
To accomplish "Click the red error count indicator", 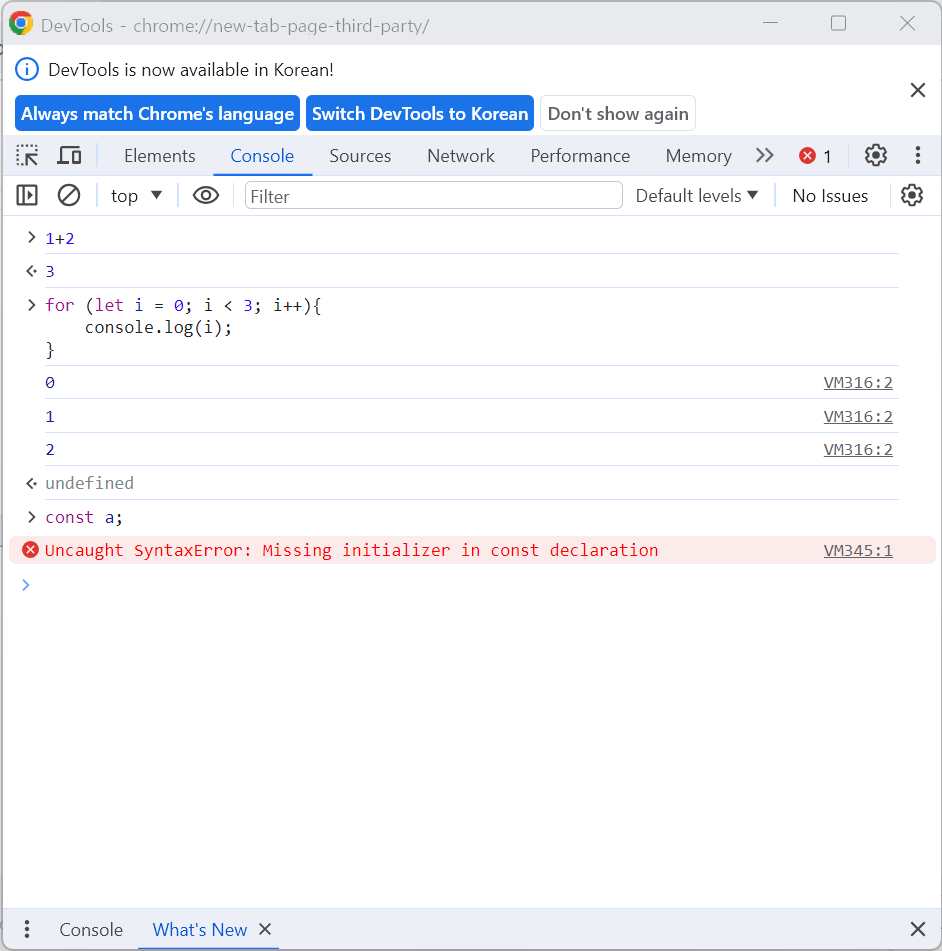I will [x=815, y=156].
